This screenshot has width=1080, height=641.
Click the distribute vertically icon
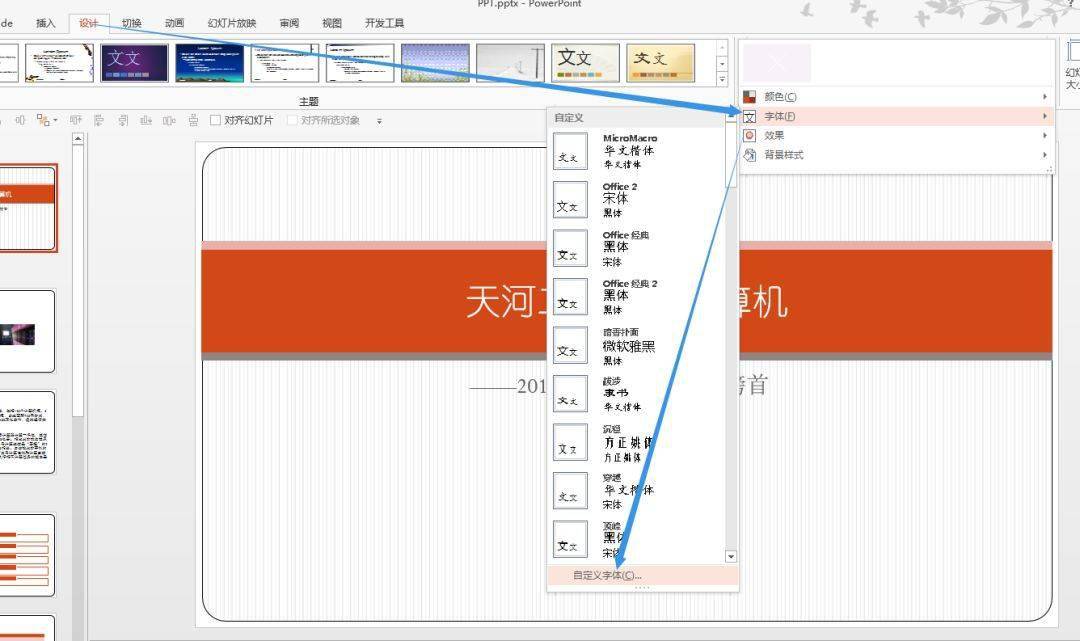pyautogui.click(x=194, y=120)
